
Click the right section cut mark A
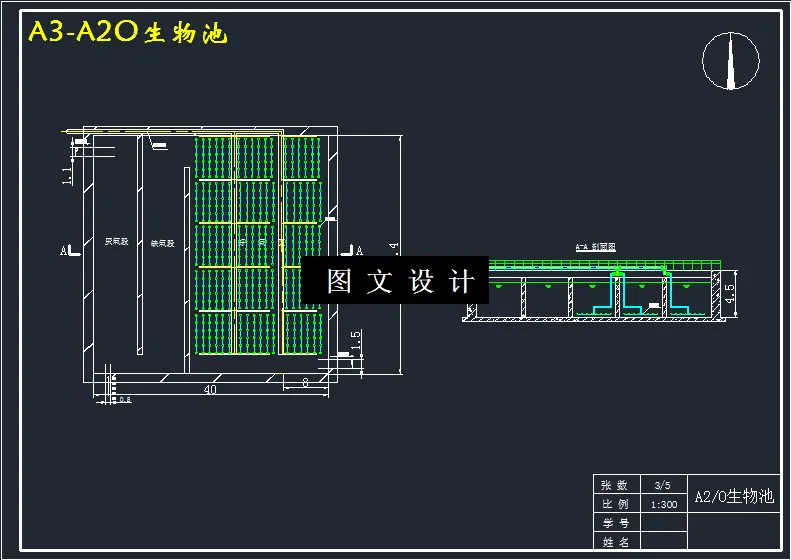(352, 250)
